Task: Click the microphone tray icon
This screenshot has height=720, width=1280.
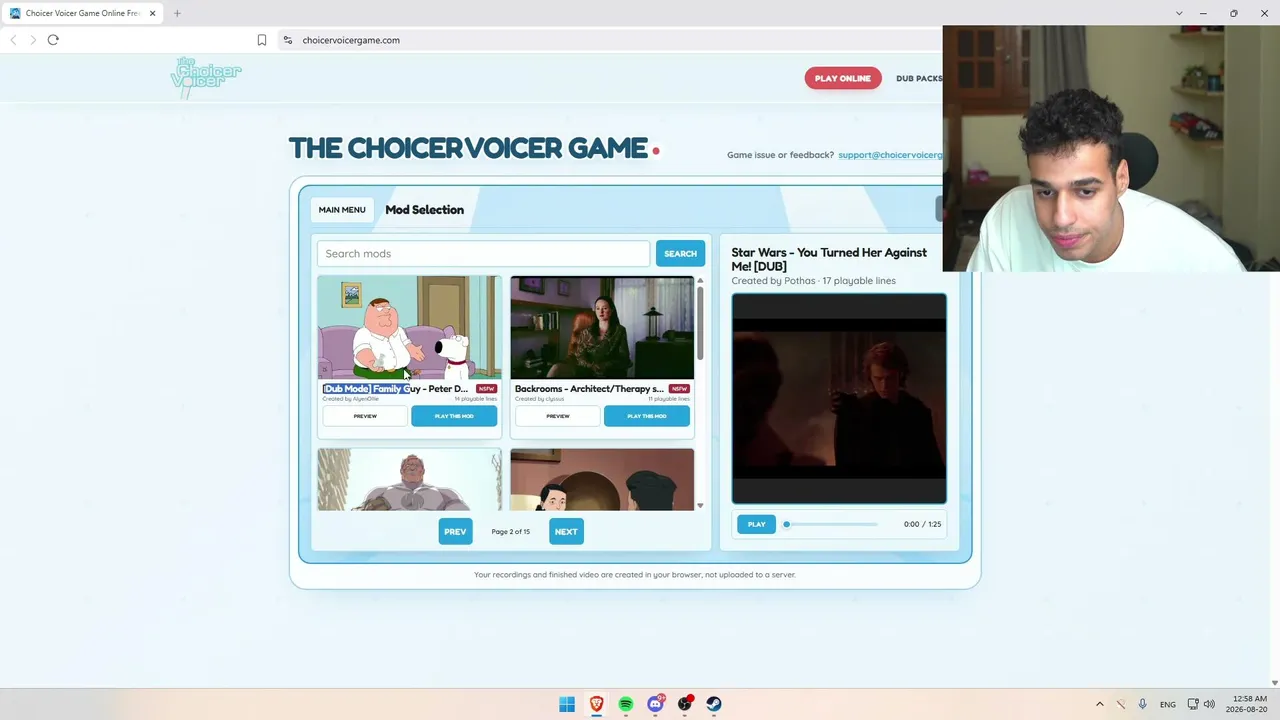Action: pos(1142,704)
